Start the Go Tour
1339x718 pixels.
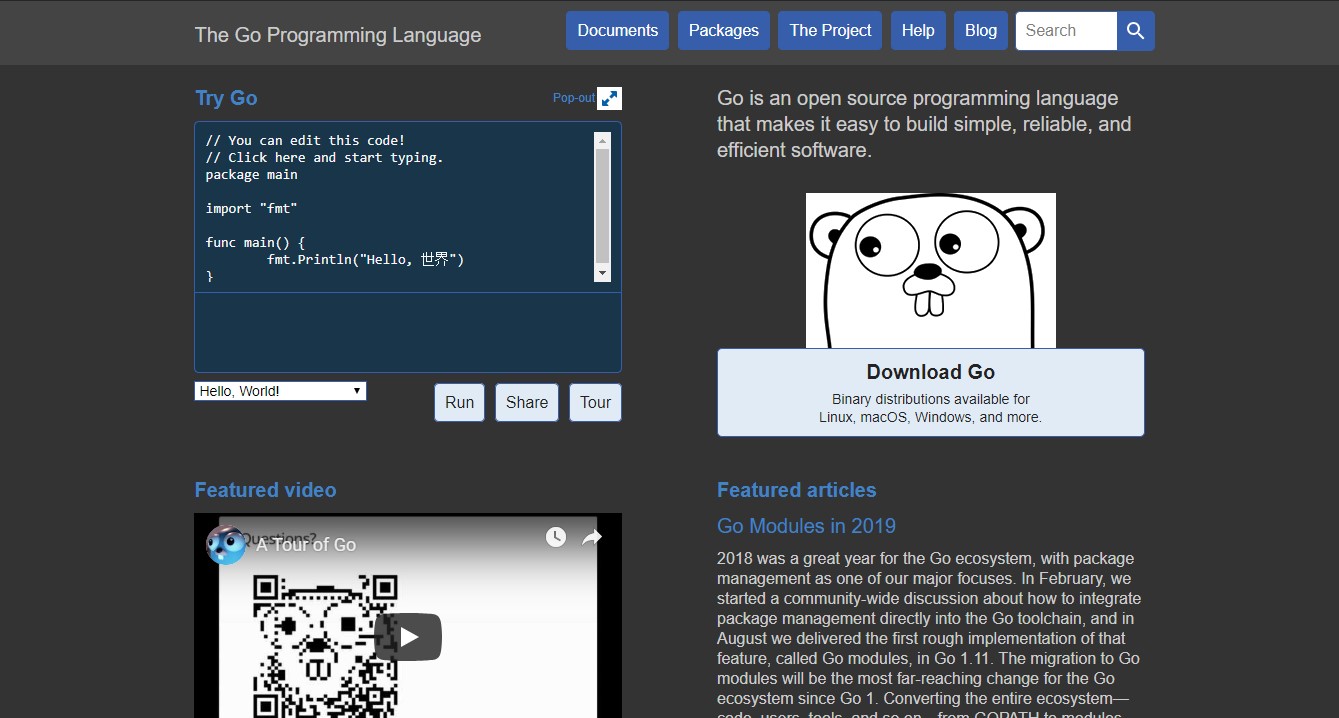[x=595, y=402]
